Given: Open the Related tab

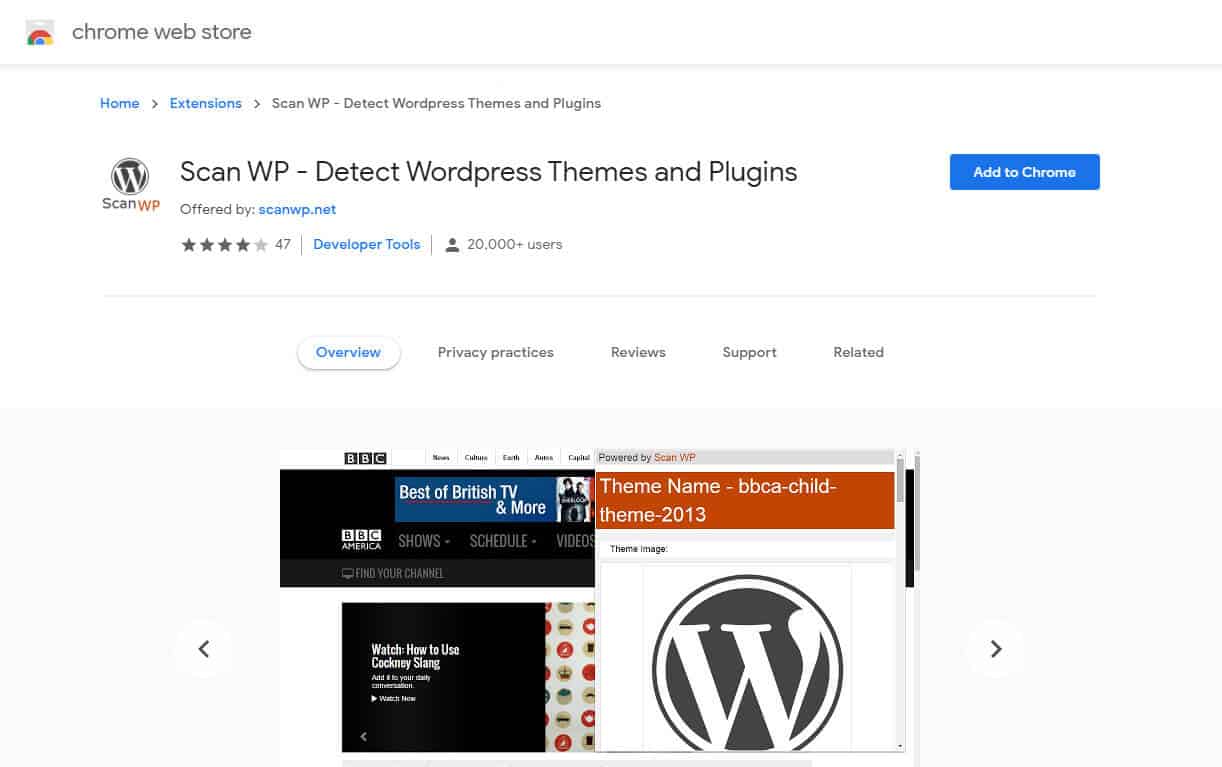Looking at the screenshot, I should [x=858, y=352].
